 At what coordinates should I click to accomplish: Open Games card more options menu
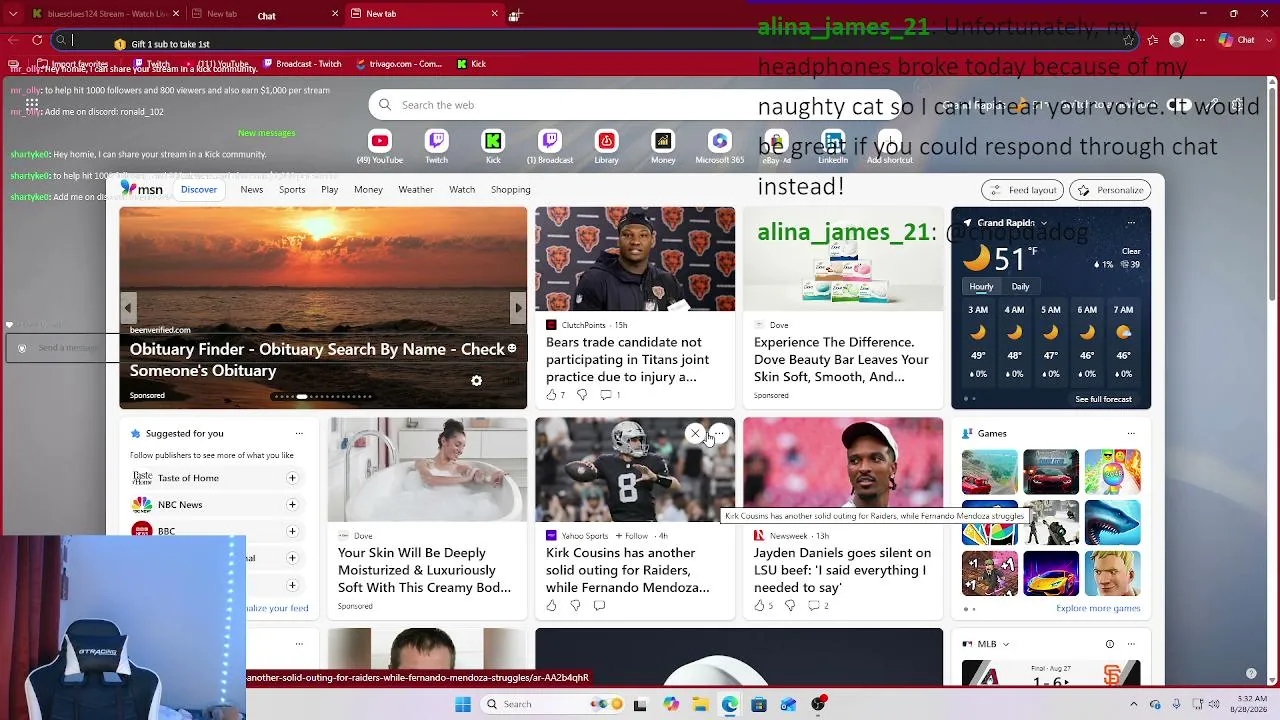(x=1131, y=433)
